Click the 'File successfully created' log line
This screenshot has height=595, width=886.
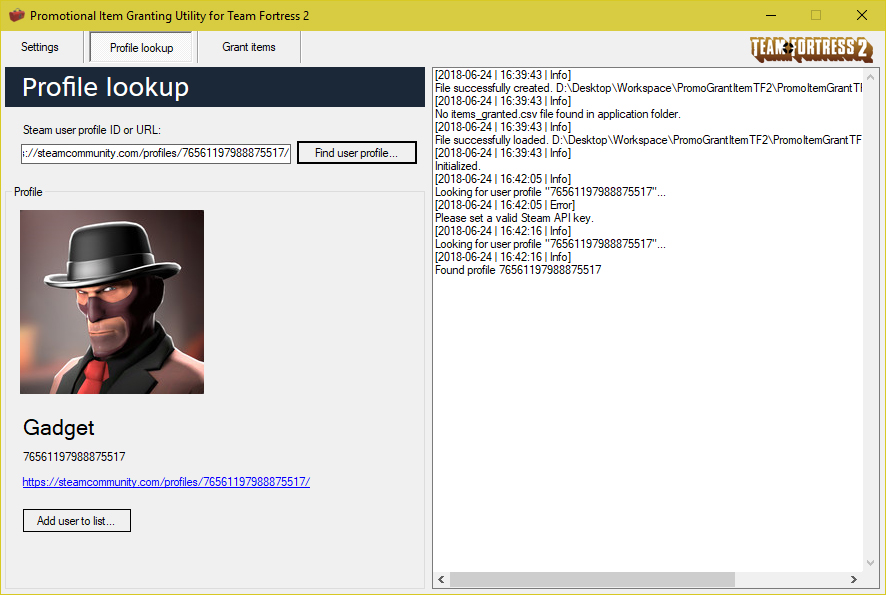pyautogui.click(x=648, y=88)
